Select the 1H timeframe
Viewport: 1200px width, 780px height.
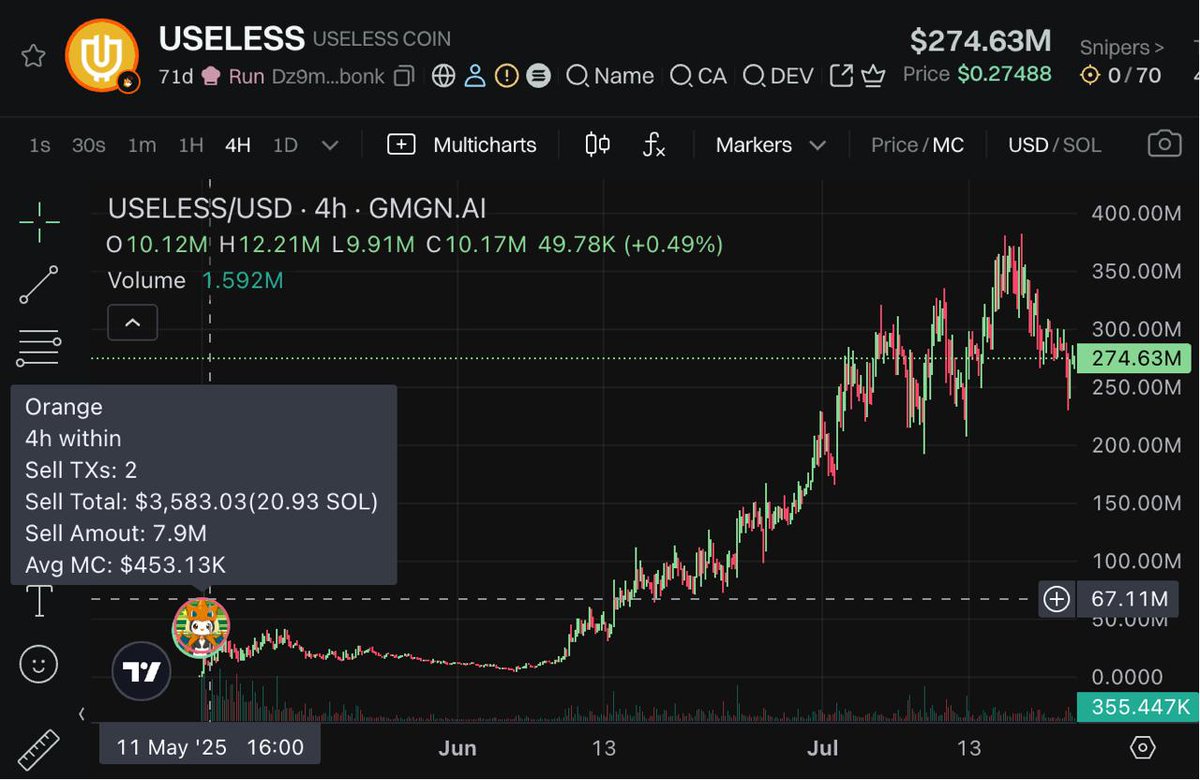pyautogui.click(x=191, y=145)
